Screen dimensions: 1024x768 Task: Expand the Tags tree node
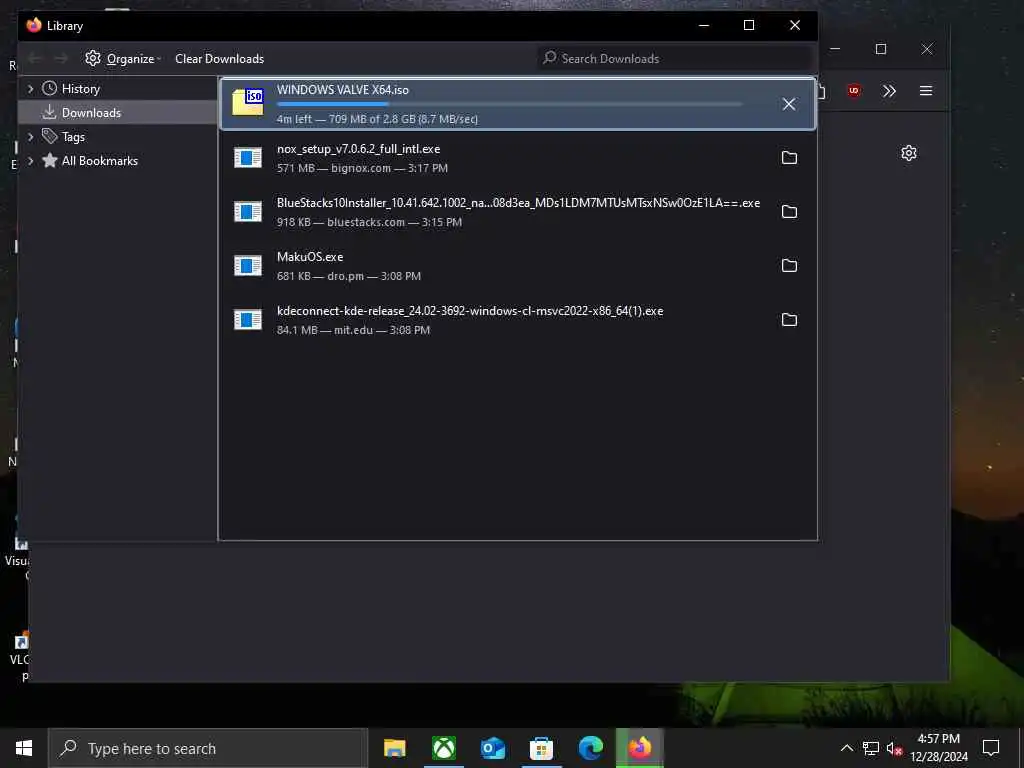pos(30,136)
